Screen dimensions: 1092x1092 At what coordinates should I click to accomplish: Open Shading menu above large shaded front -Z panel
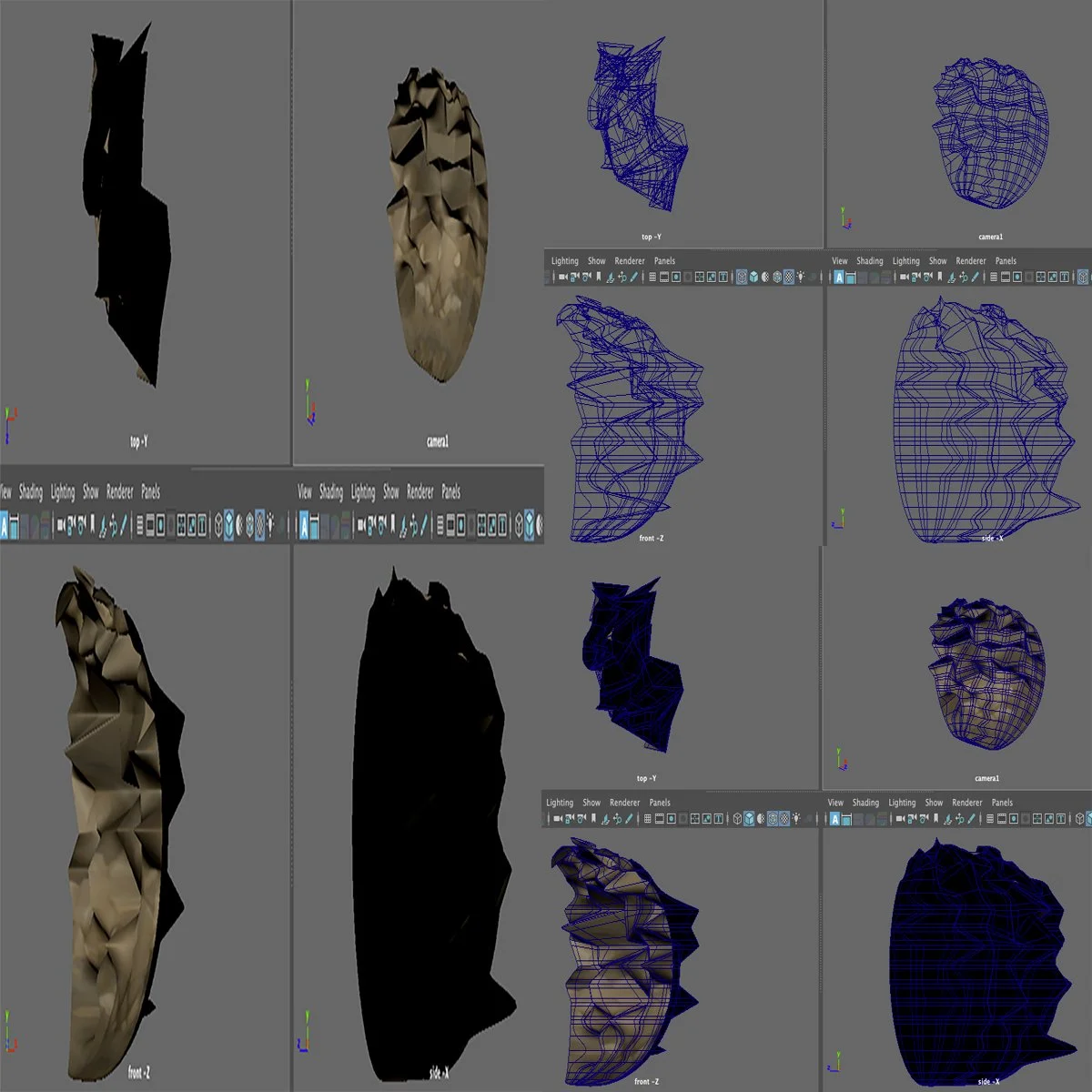click(31, 492)
